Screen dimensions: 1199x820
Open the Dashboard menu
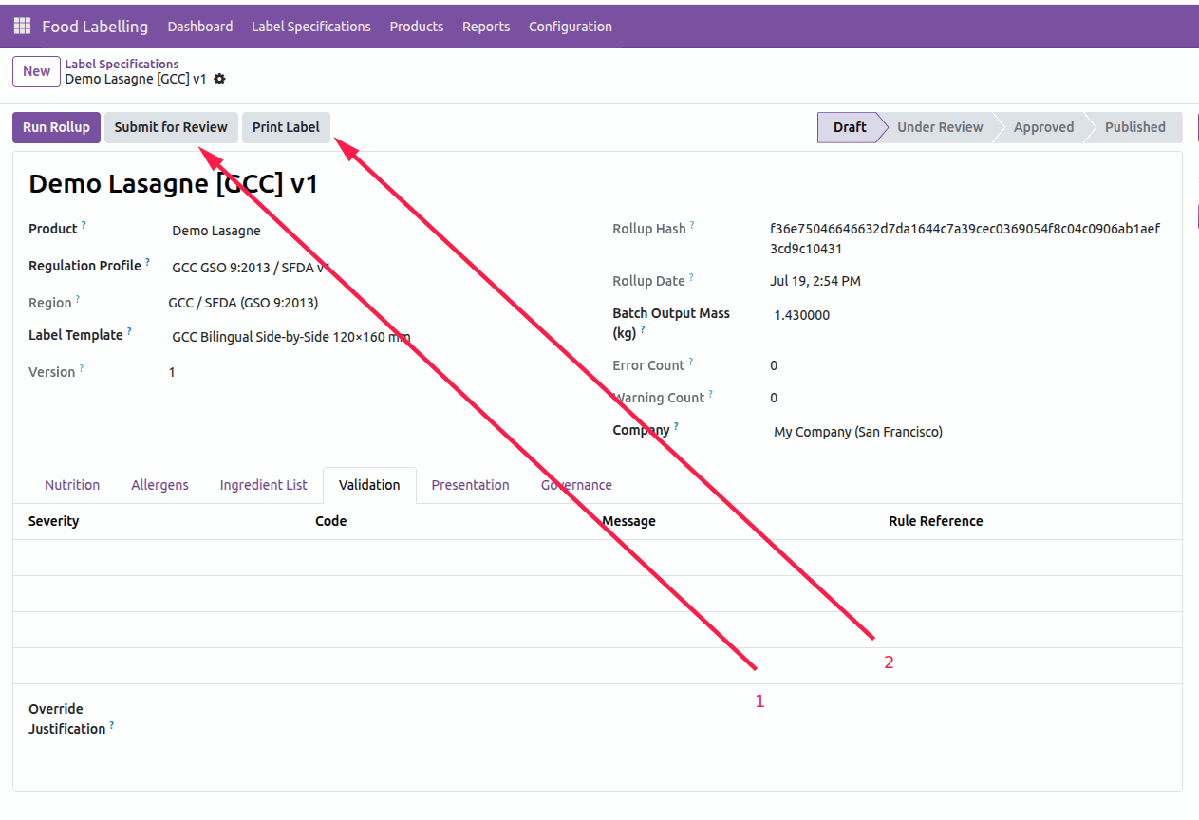pyautogui.click(x=200, y=26)
